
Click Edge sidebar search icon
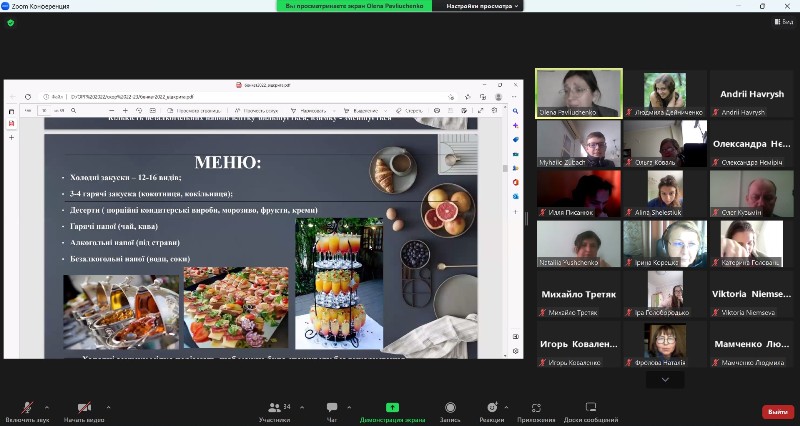coord(515,111)
